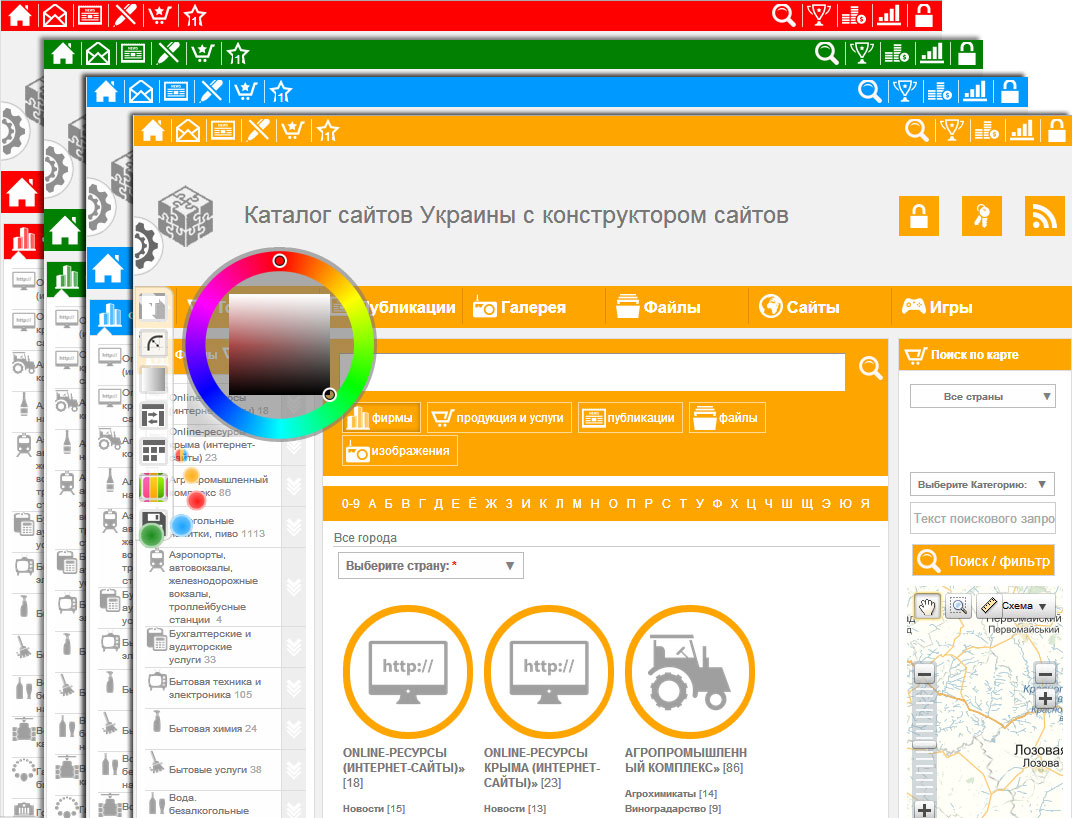1072x818 pixels.
Task: Enable the hand pan tool on the map
Action: coord(927,606)
